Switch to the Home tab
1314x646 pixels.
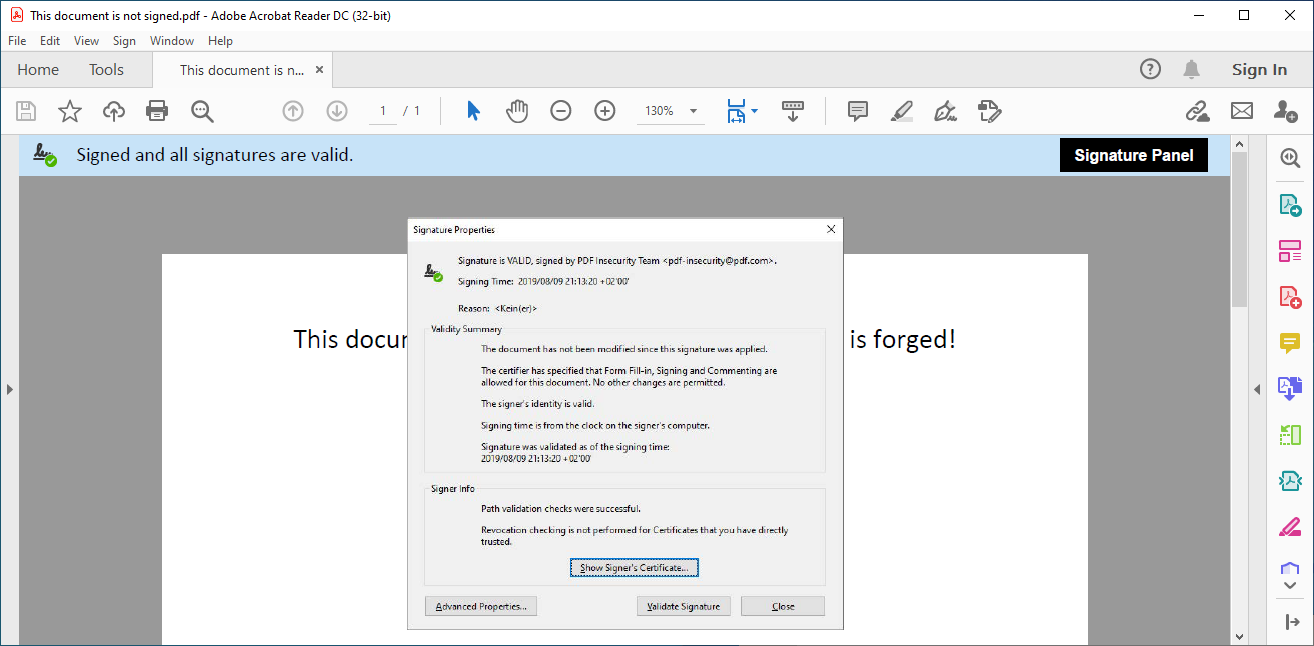[x=38, y=70]
